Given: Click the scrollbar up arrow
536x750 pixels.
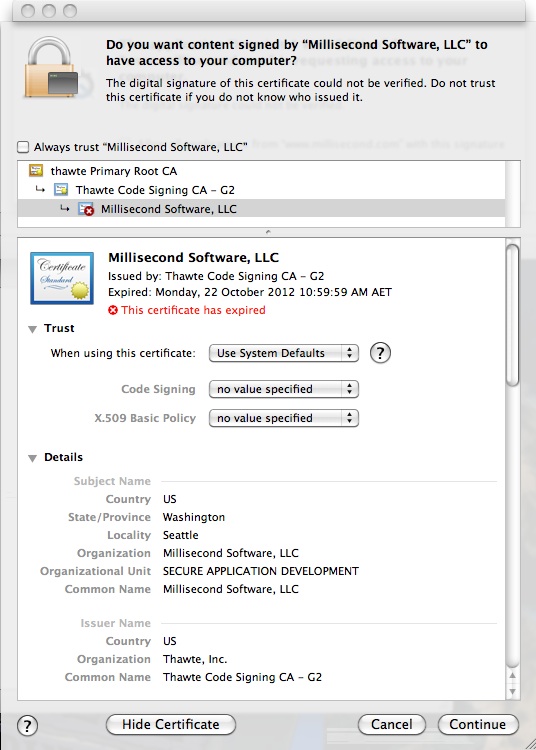Looking at the screenshot, I should tap(513, 675).
